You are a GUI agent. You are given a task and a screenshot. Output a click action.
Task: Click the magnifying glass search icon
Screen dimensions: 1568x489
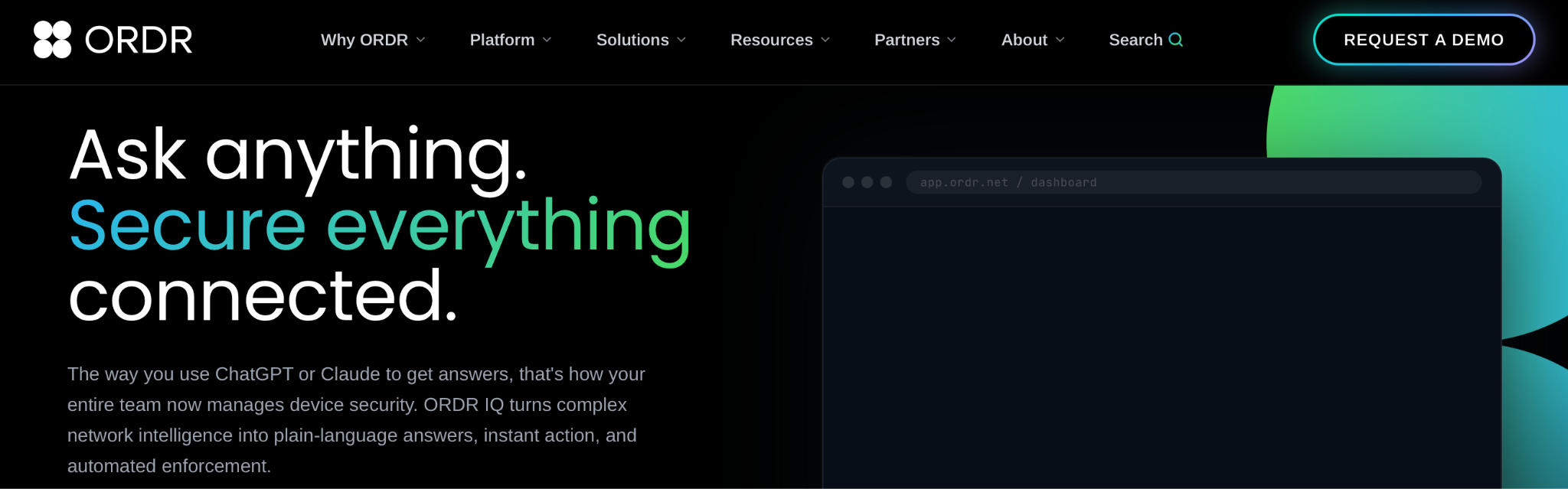1176,40
